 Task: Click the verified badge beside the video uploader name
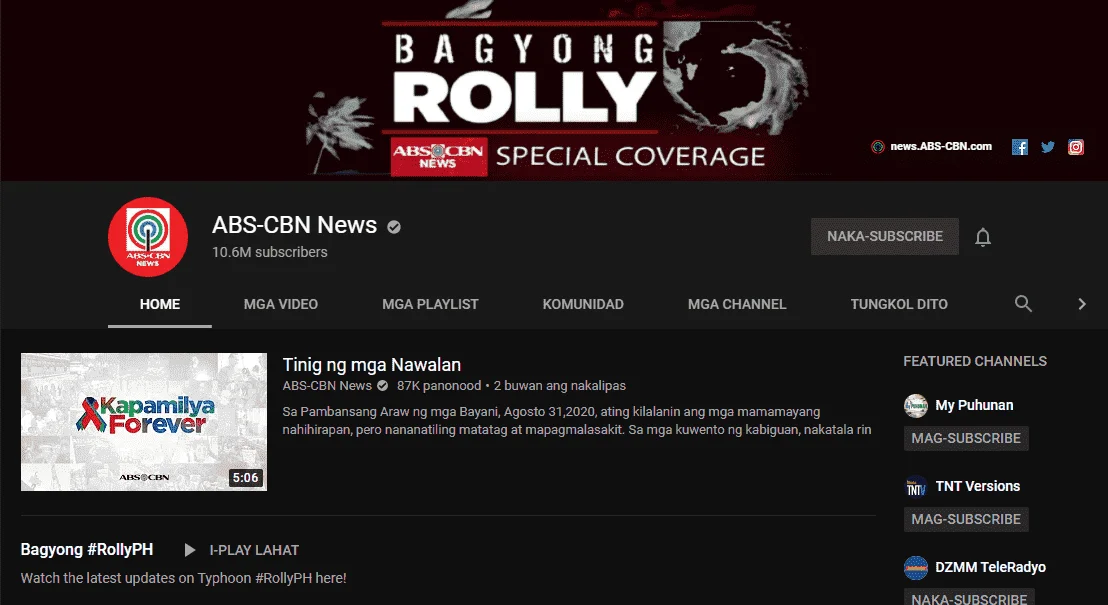pos(382,386)
